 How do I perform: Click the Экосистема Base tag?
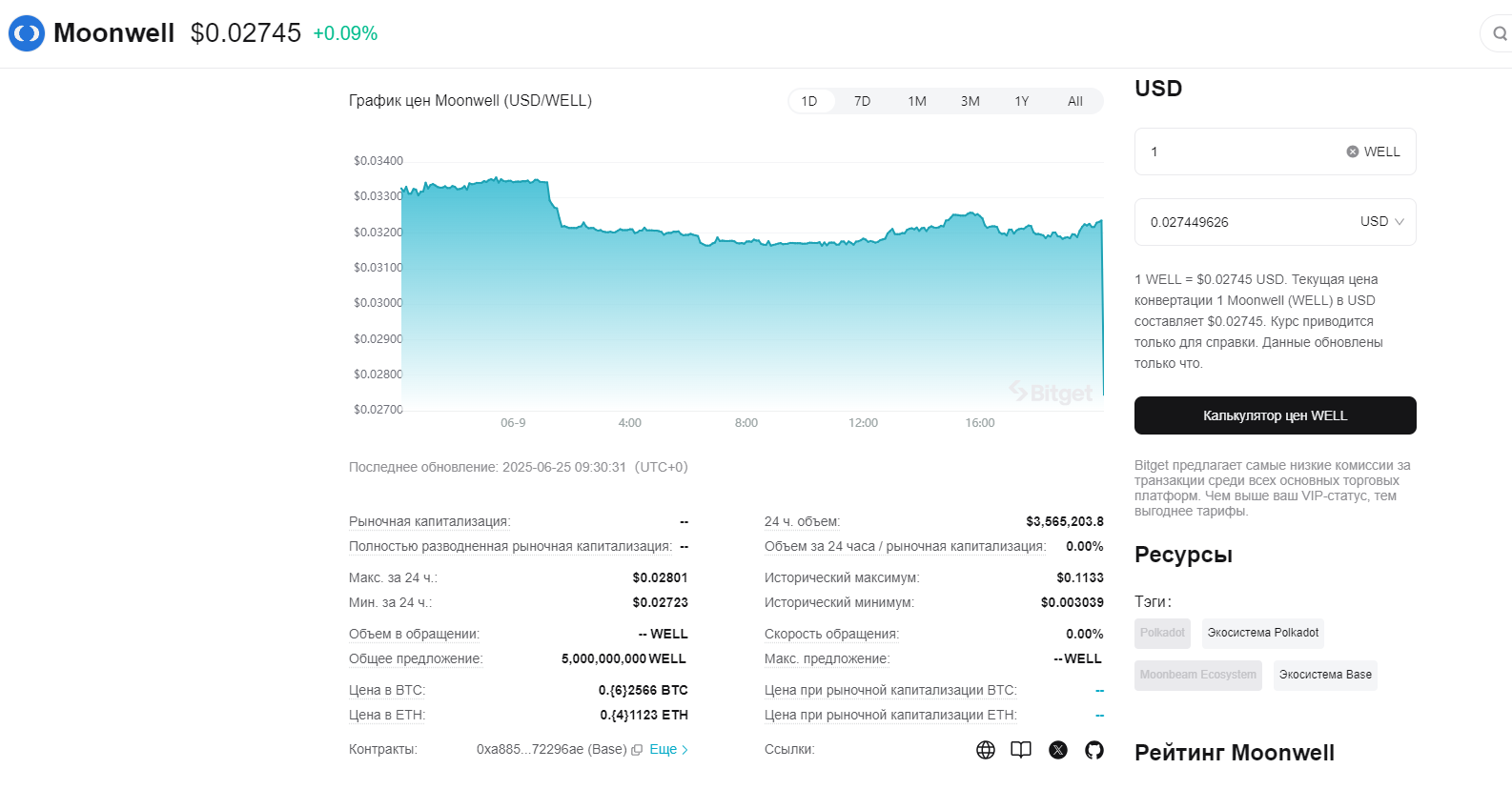(x=1324, y=675)
